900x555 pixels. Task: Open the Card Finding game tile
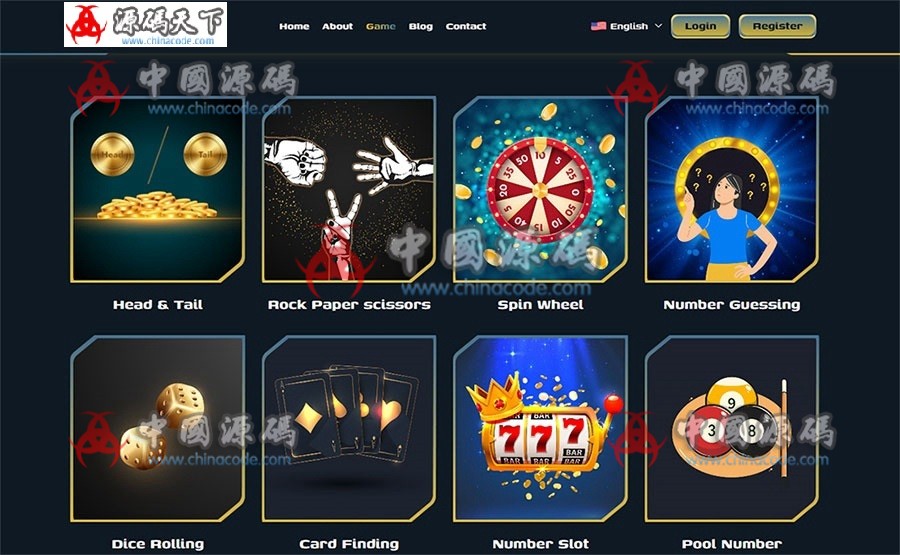(x=348, y=429)
